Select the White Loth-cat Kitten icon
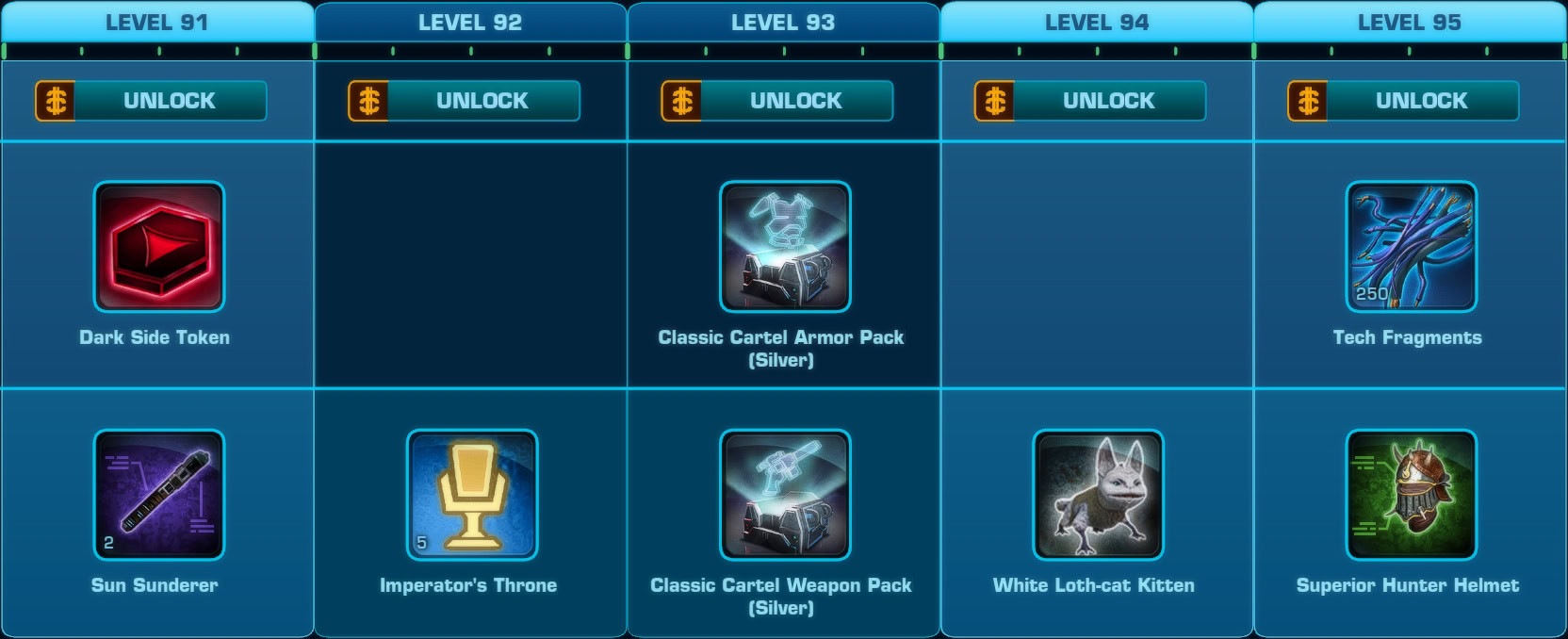The image size is (1568, 639). point(1099,495)
